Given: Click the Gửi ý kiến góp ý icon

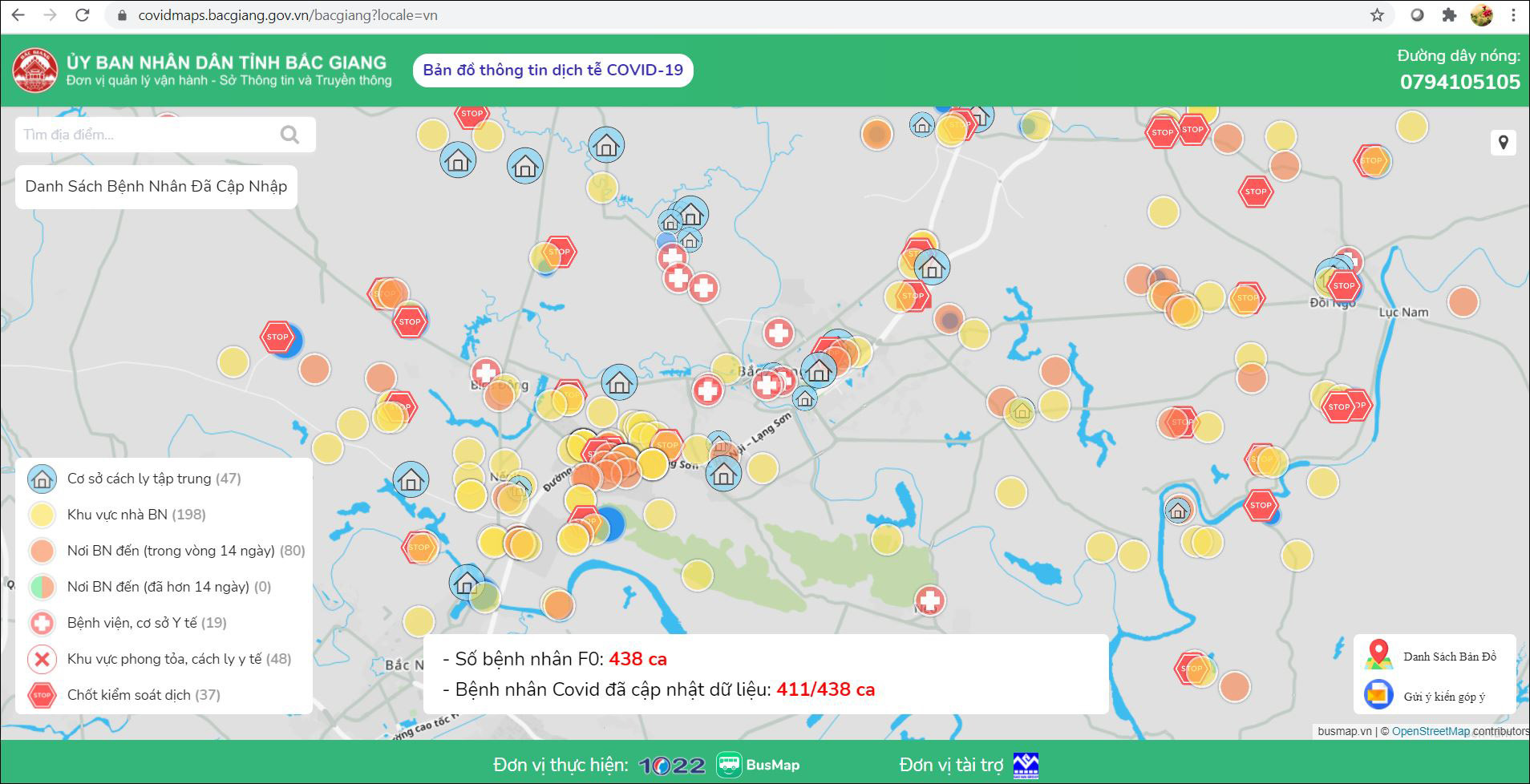Looking at the screenshot, I should [x=1378, y=694].
